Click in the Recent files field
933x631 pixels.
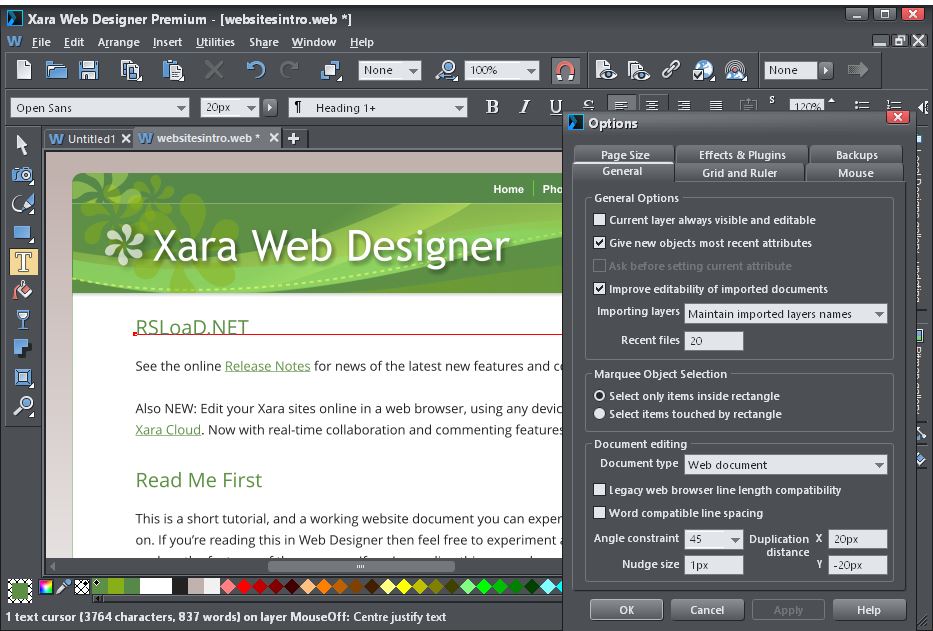click(x=713, y=341)
